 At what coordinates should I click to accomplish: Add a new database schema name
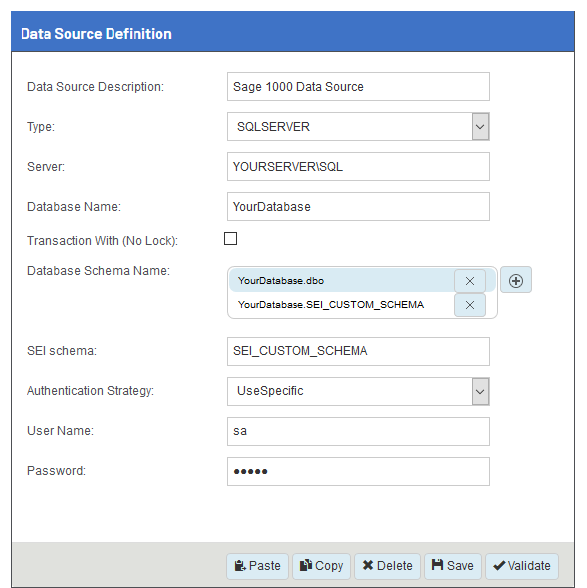(x=516, y=280)
